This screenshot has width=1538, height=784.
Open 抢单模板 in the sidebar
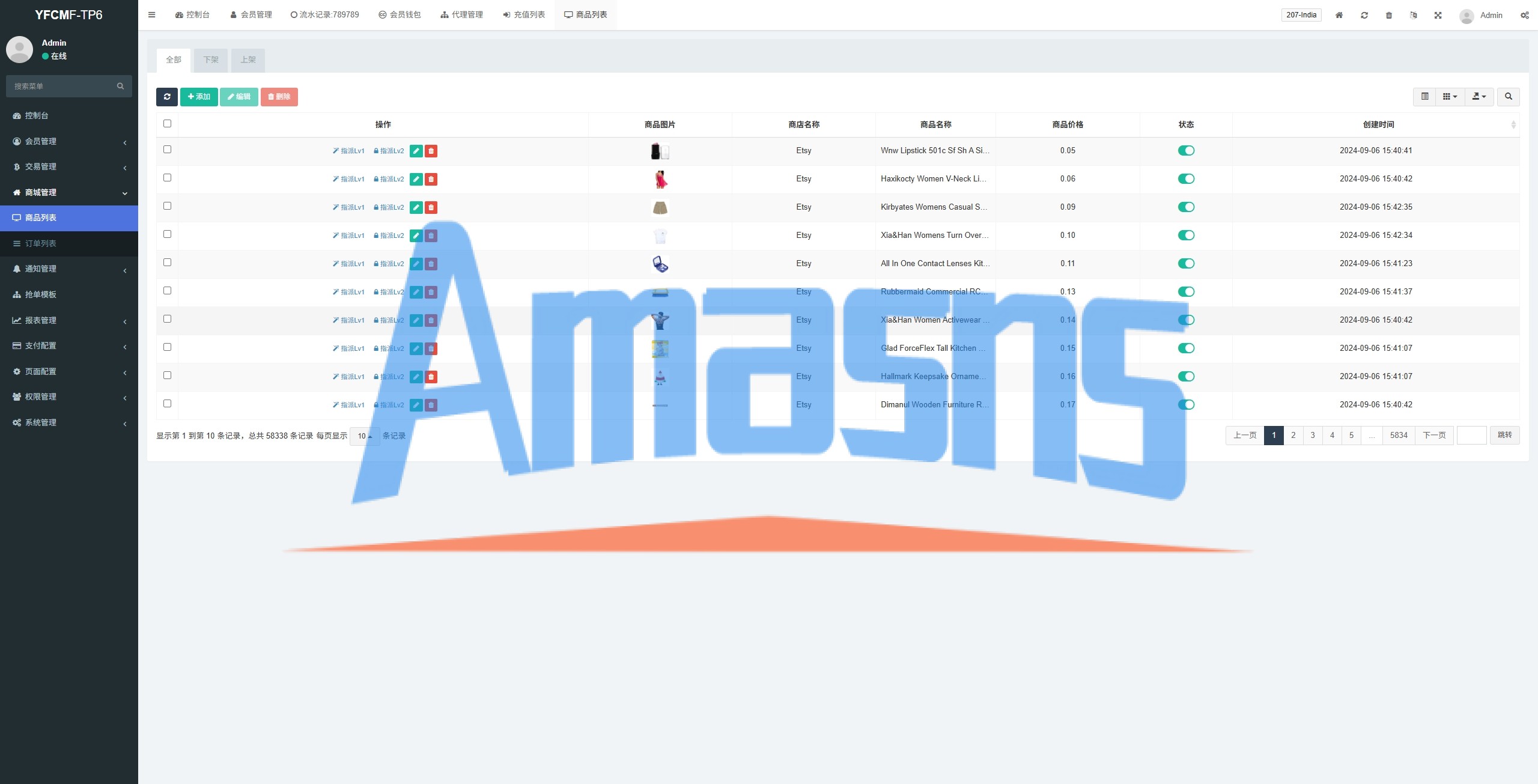point(69,294)
